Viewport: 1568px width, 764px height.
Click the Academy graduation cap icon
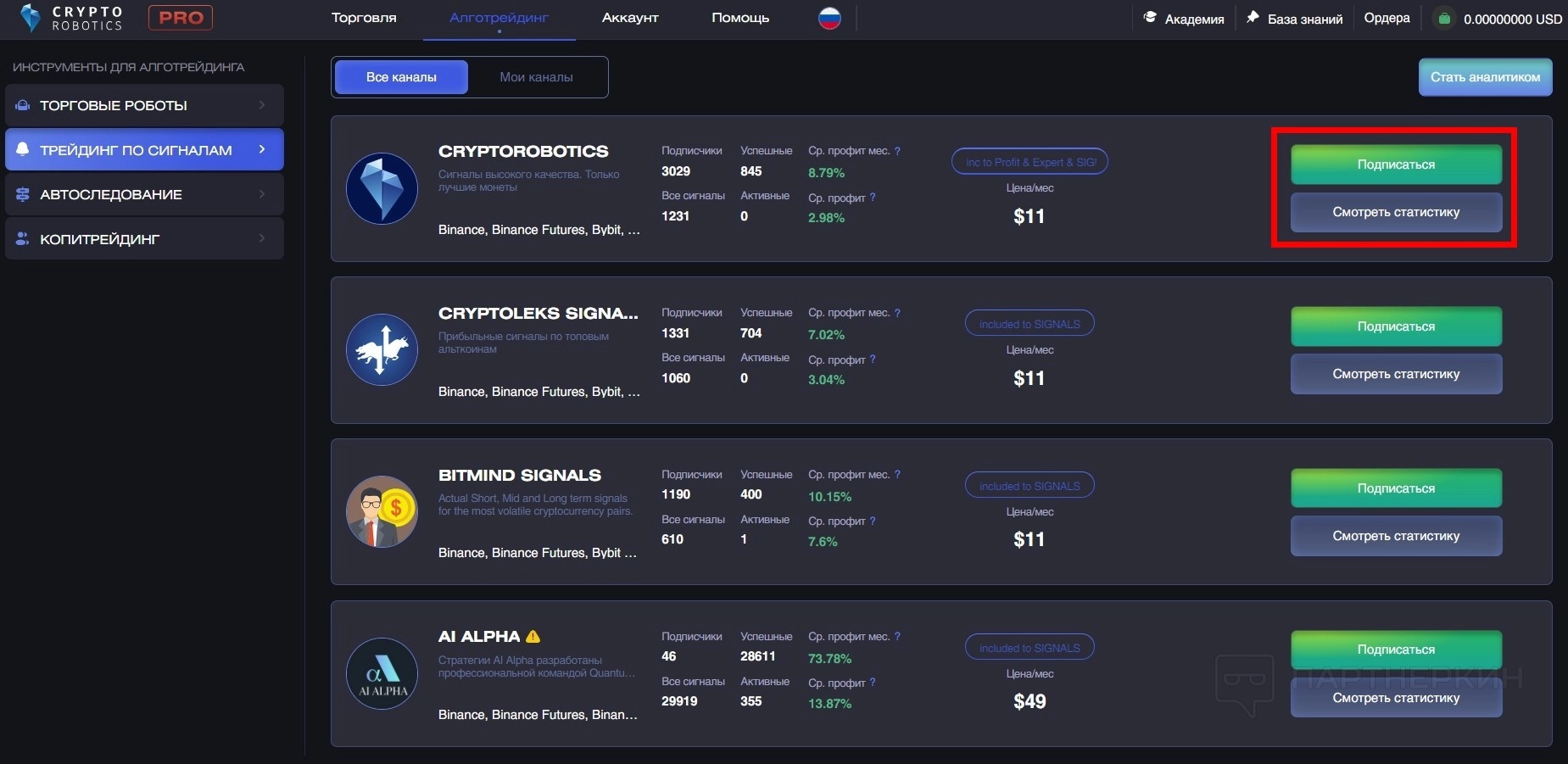pos(1150,18)
